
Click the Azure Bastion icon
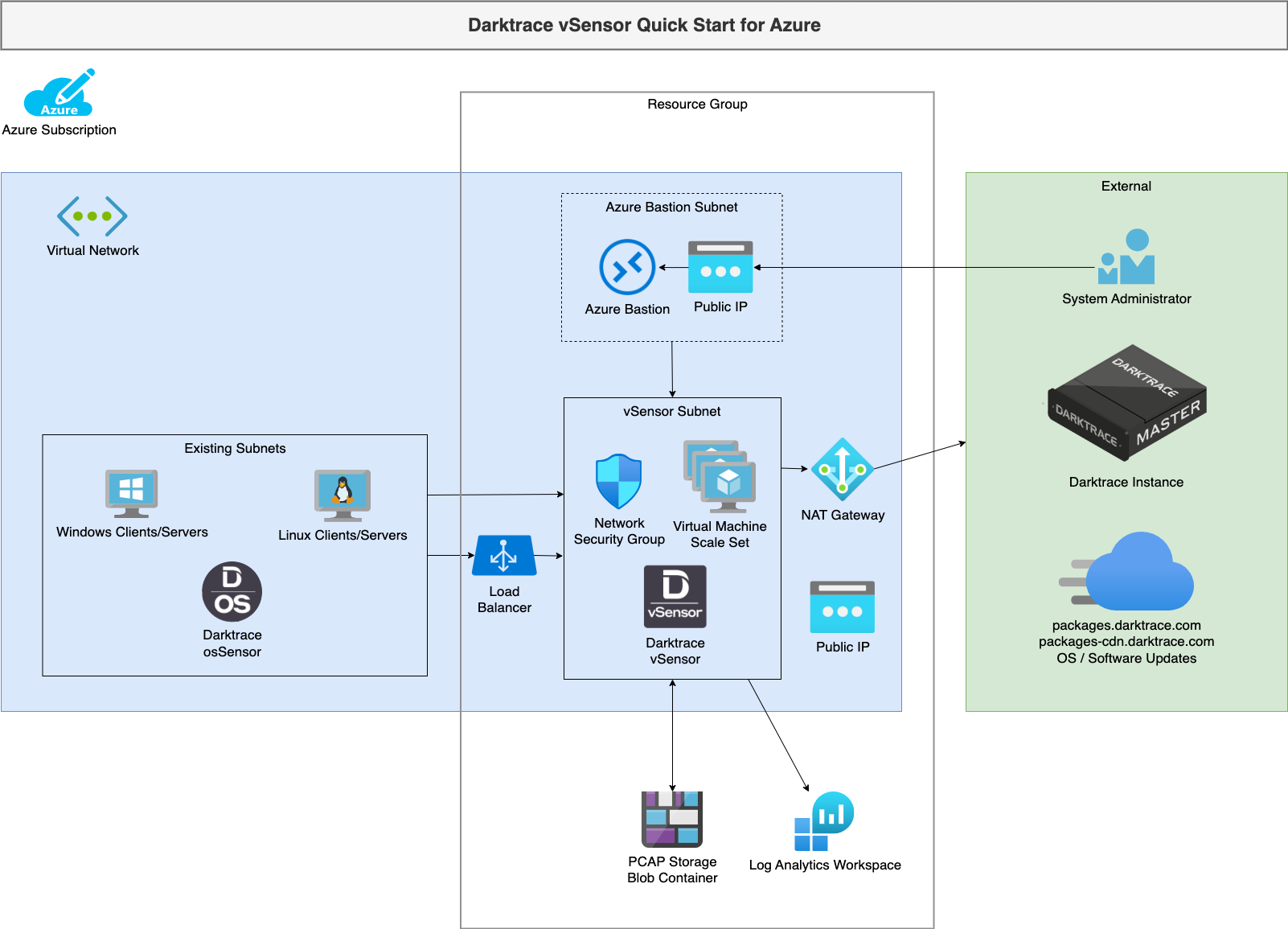point(627,267)
